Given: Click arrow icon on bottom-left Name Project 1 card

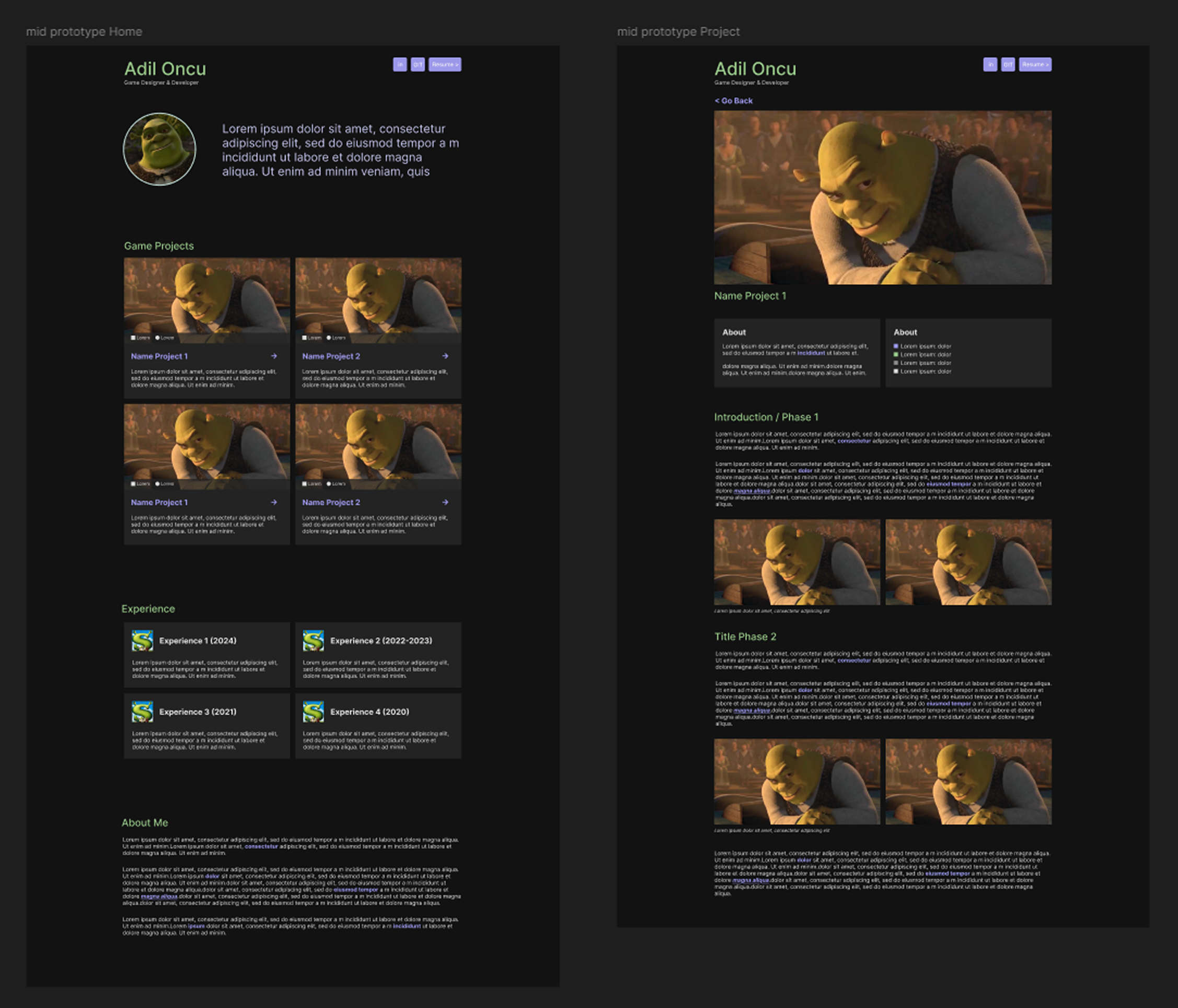Looking at the screenshot, I should click(274, 502).
